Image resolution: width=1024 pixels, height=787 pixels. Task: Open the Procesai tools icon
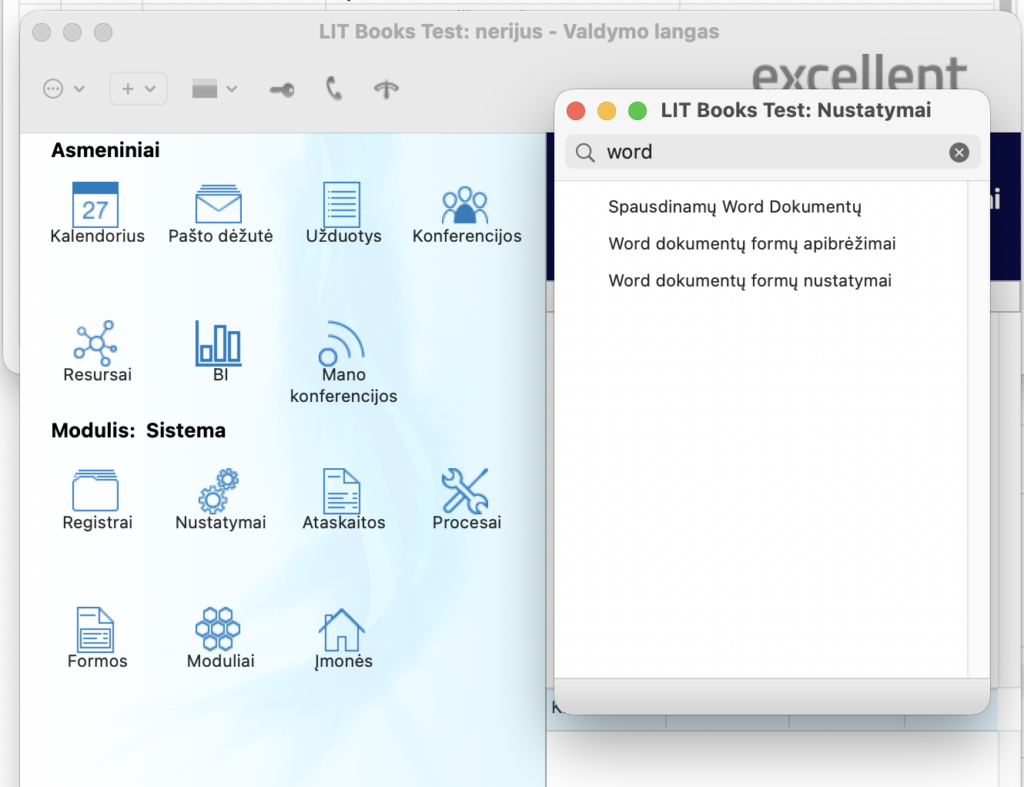[465, 490]
